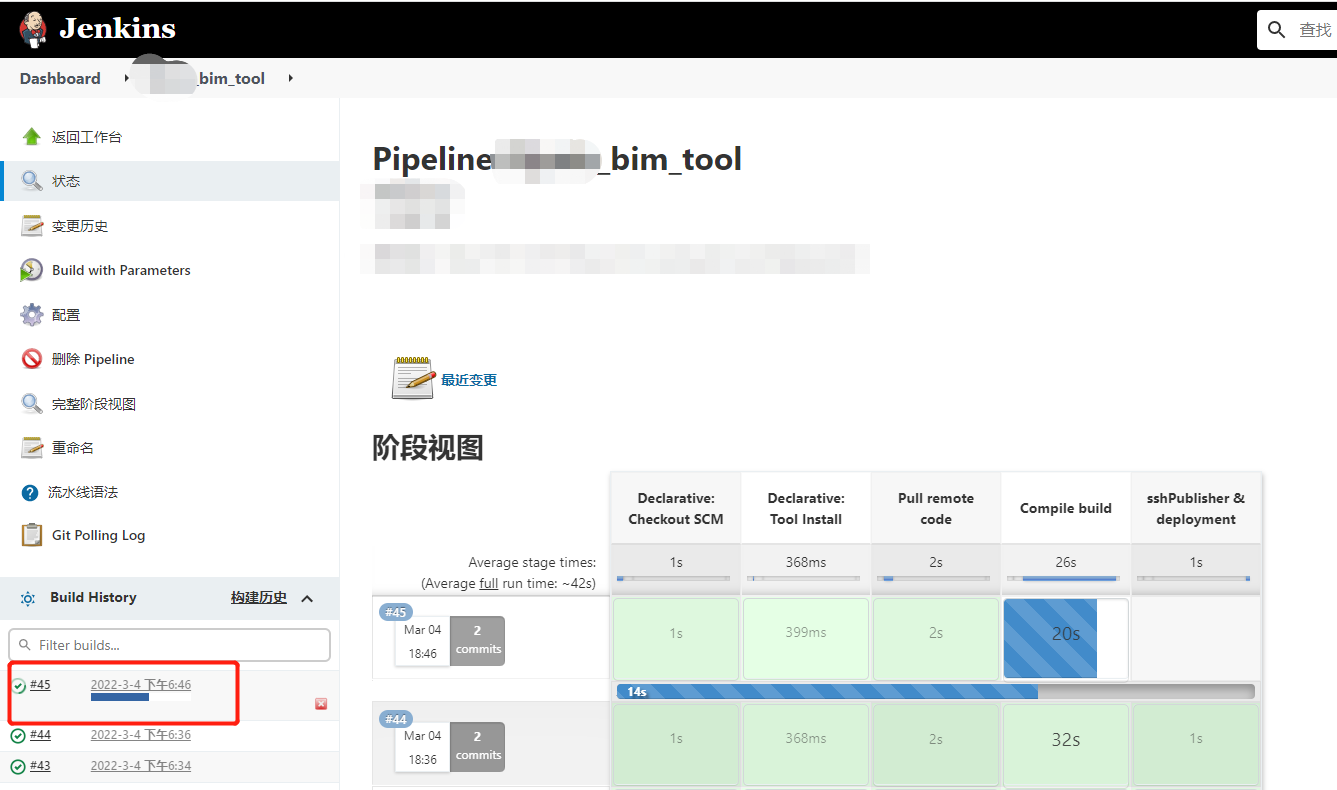Open Build with Parameters
Image resolution: width=1337 pixels, height=790 pixels.
(x=121, y=270)
